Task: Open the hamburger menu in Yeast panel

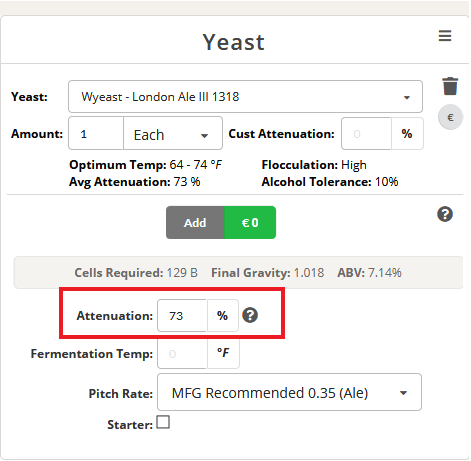Action: (445, 36)
